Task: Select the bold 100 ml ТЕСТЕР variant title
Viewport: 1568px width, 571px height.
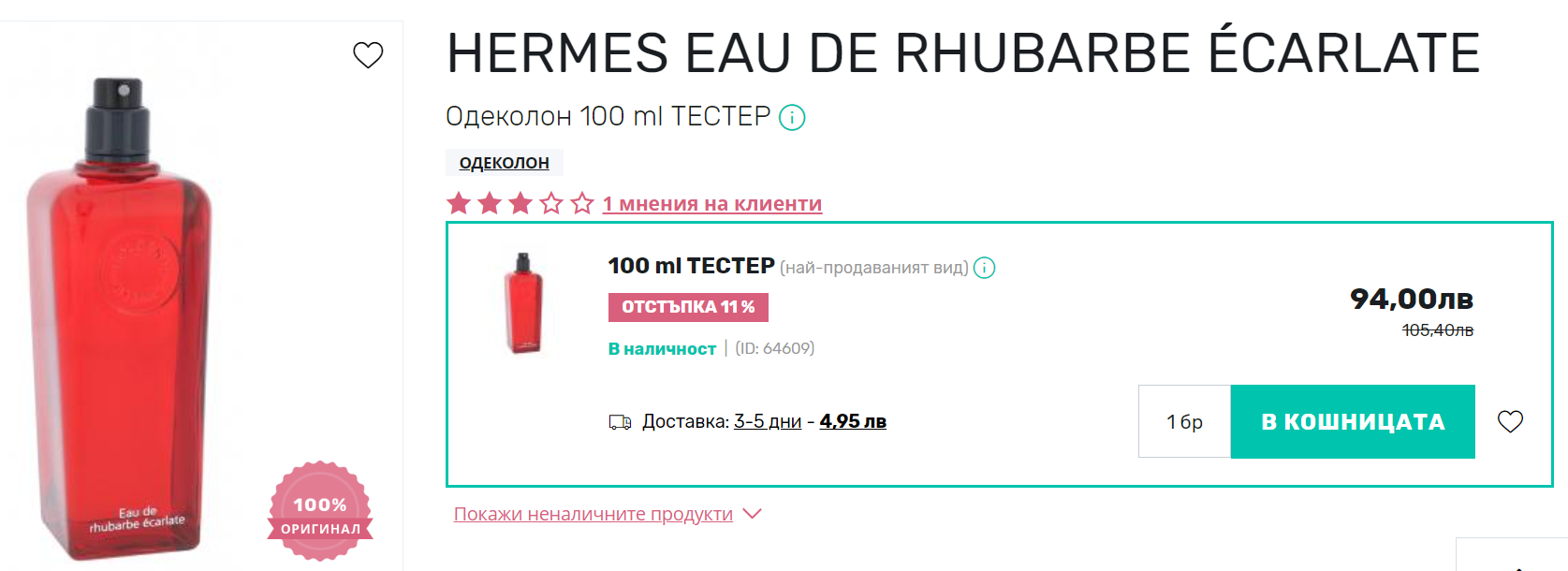Action: 691,266
